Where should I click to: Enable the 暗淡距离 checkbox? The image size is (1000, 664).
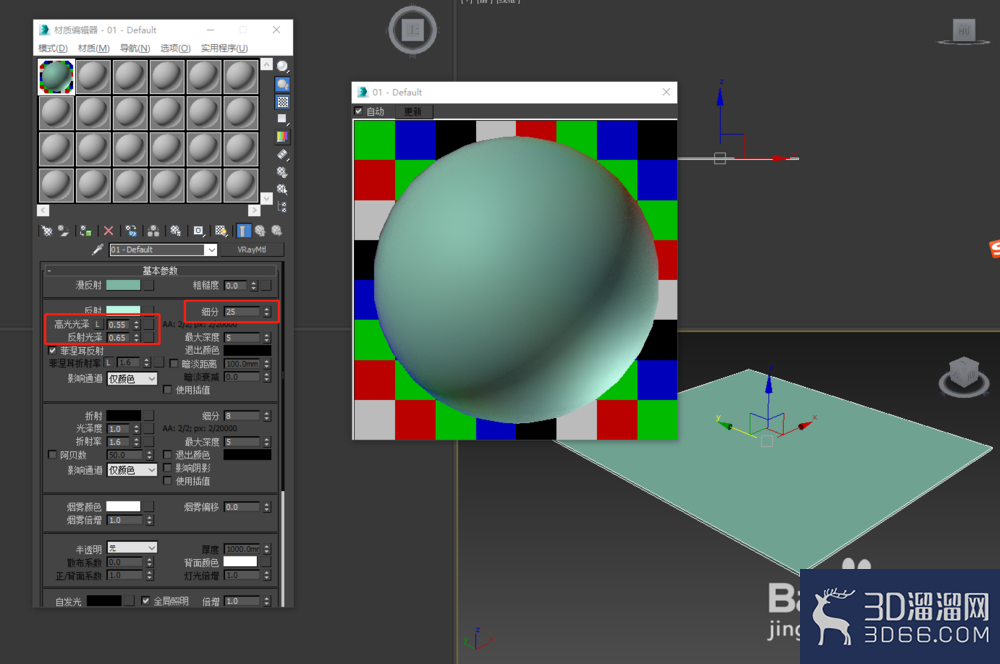click(x=173, y=364)
